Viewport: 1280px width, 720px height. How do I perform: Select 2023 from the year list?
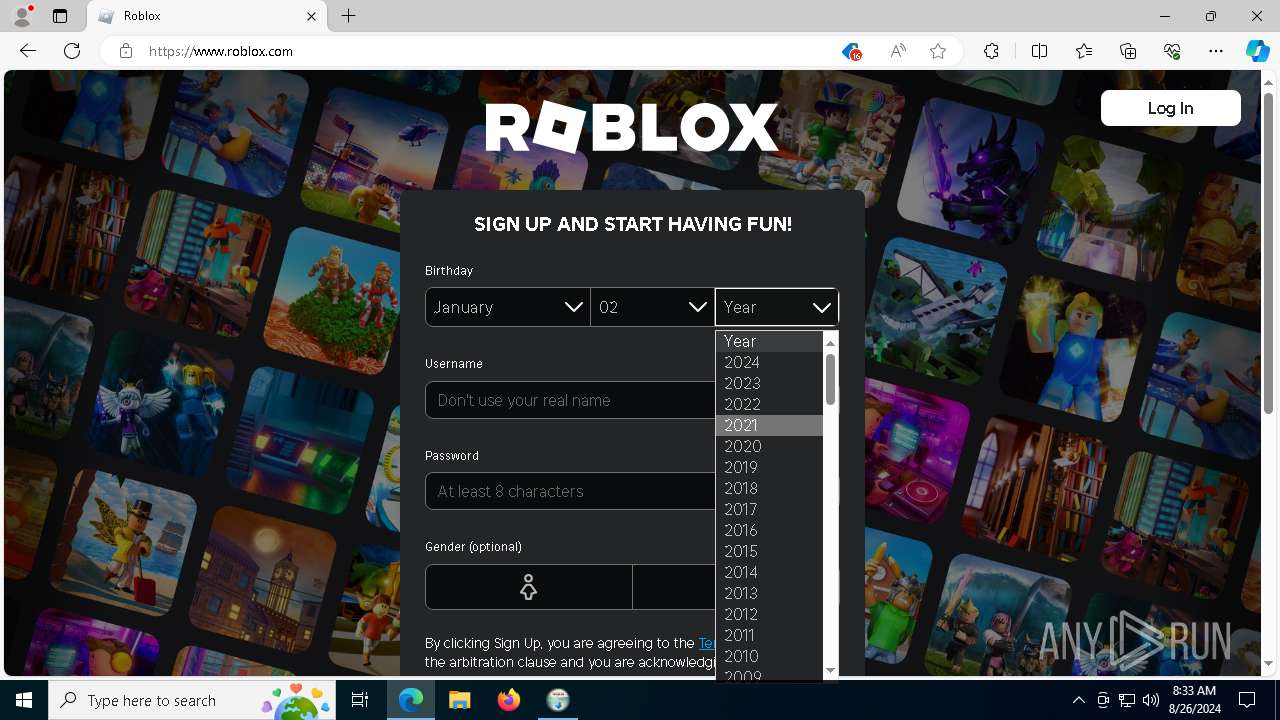pyautogui.click(x=769, y=383)
